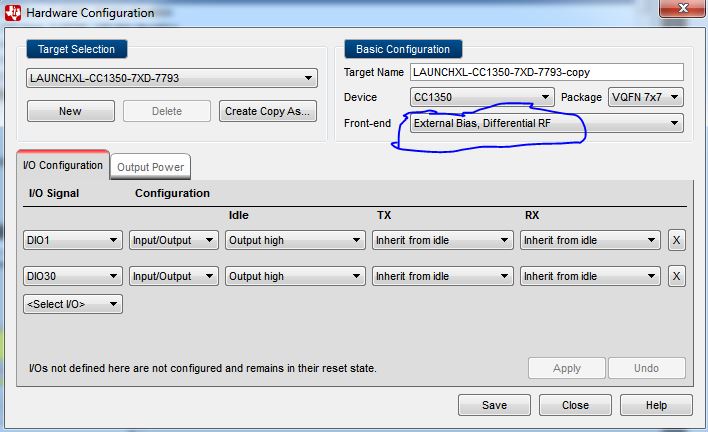This screenshot has height=432, width=708.
Task: Click the Undo button
Action: click(x=647, y=368)
